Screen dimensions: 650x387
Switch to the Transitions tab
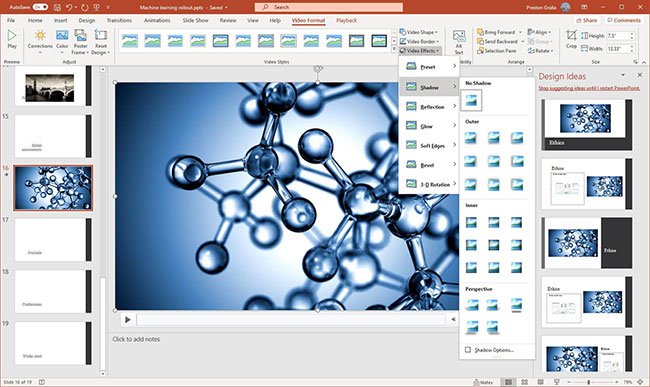pyautogui.click(x=119, y=20)
